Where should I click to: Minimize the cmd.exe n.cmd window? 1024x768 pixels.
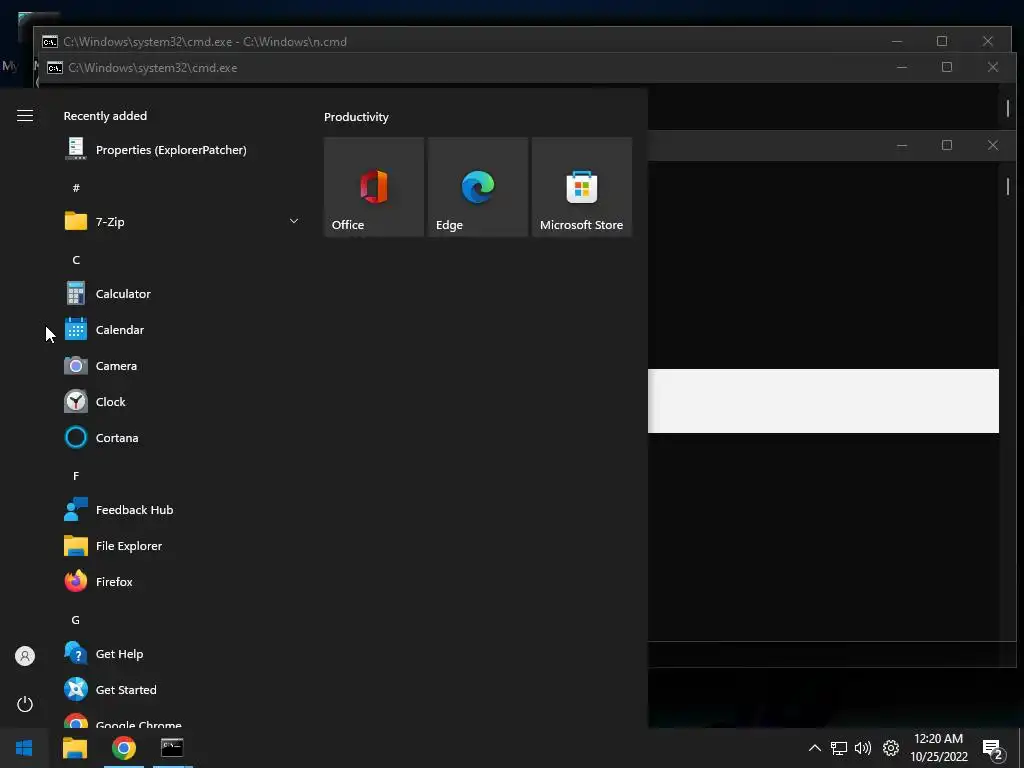click(x=897, y=41)
